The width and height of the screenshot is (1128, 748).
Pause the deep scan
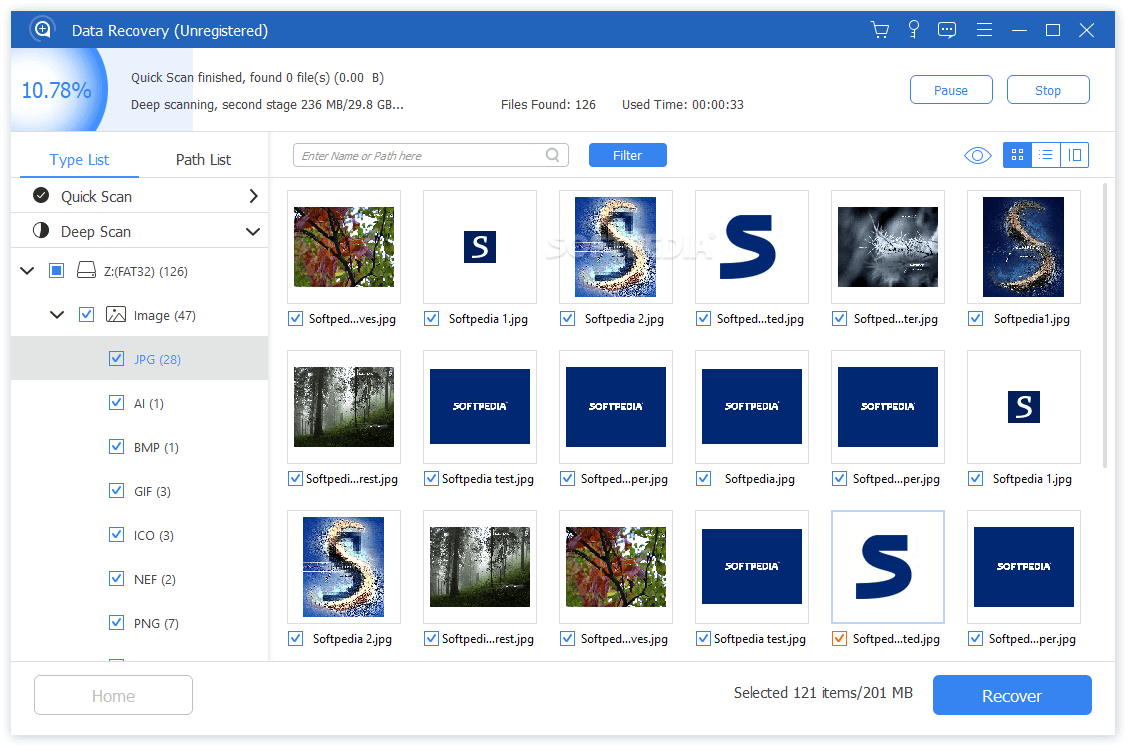coord(950,90)
